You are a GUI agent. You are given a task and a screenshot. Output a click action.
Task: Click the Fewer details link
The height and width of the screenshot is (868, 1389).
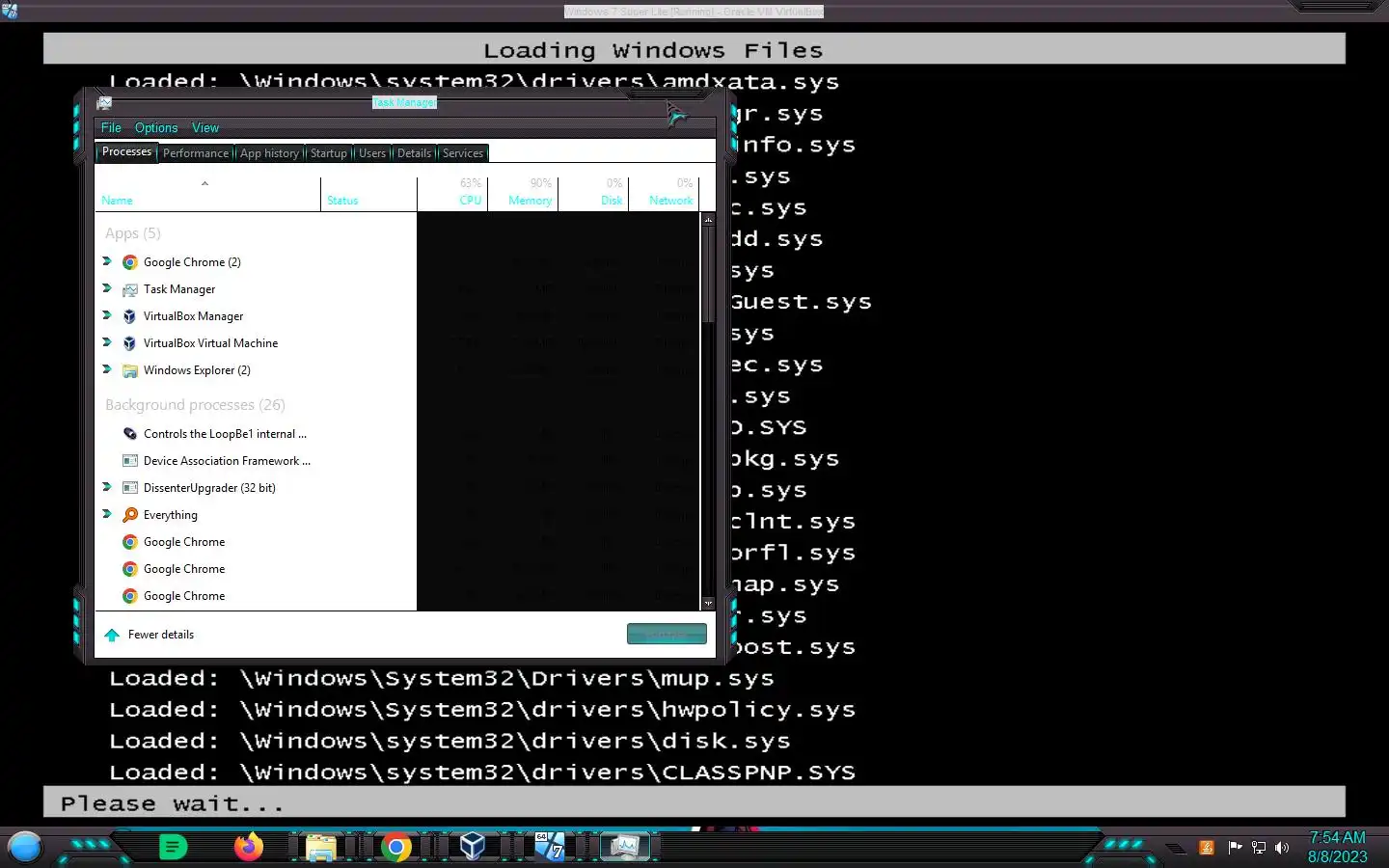click(161, 635)
